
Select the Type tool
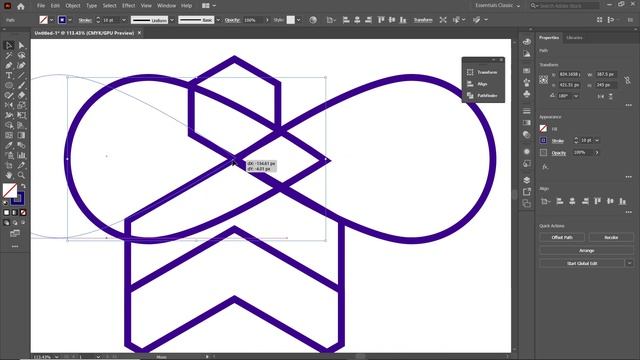pyautogui.click(x=9, y=76)
